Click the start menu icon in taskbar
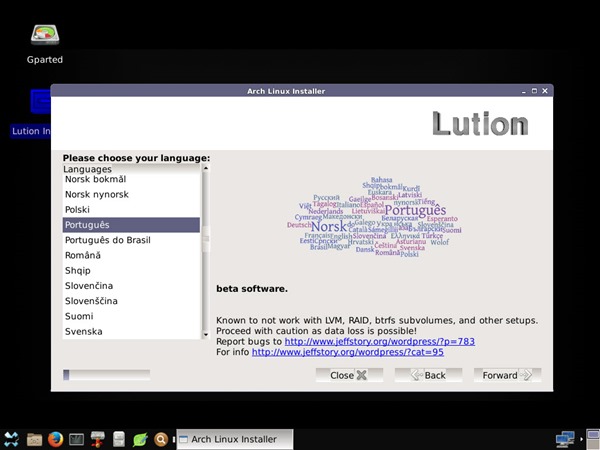Image resolution: width=600 pixels, height=450 pixels. coord(11,439)
